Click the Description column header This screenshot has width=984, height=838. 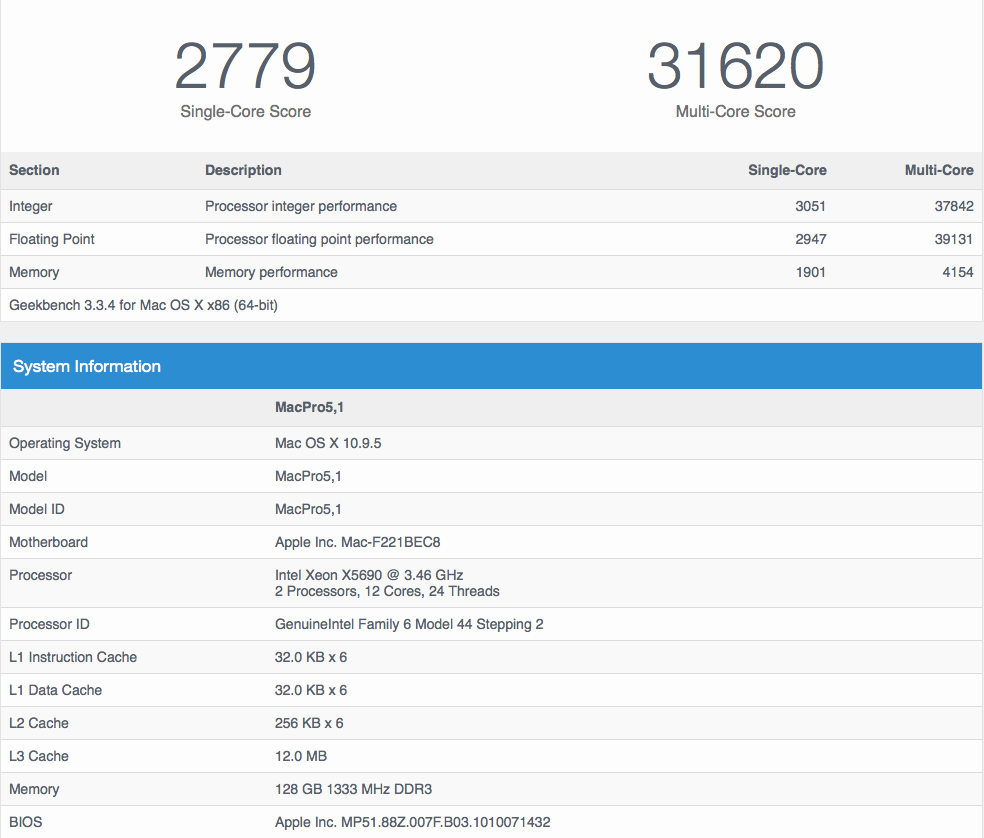coord(243,170)
